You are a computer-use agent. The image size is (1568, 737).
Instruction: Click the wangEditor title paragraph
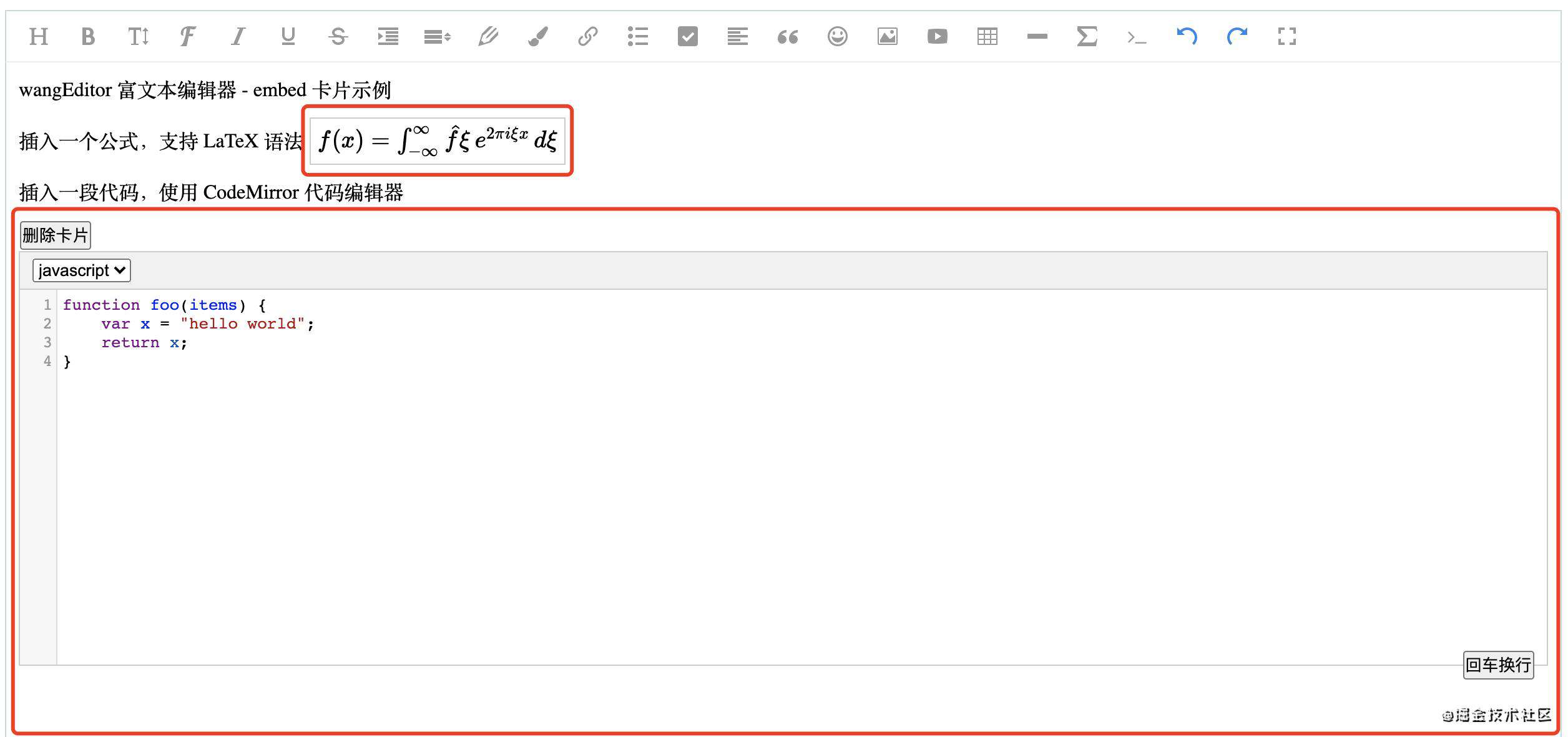pos(205,90)
